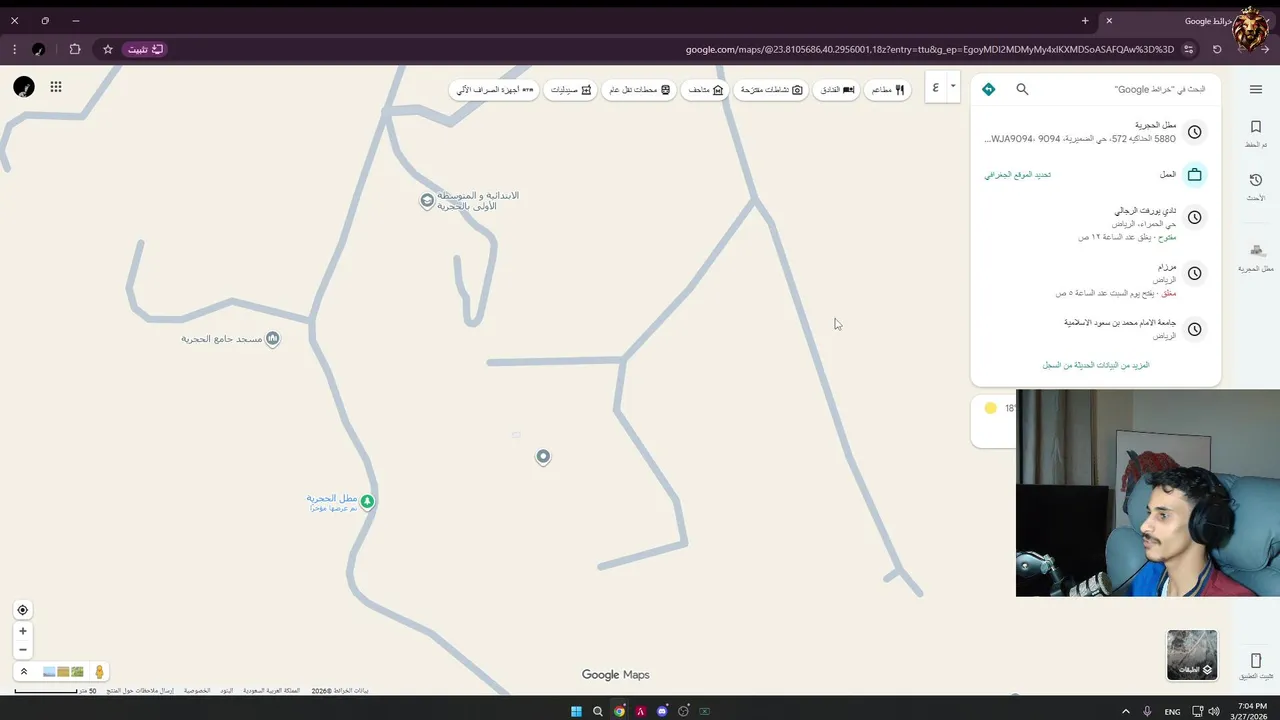Click the show my location button

click(x=22, y=610)
